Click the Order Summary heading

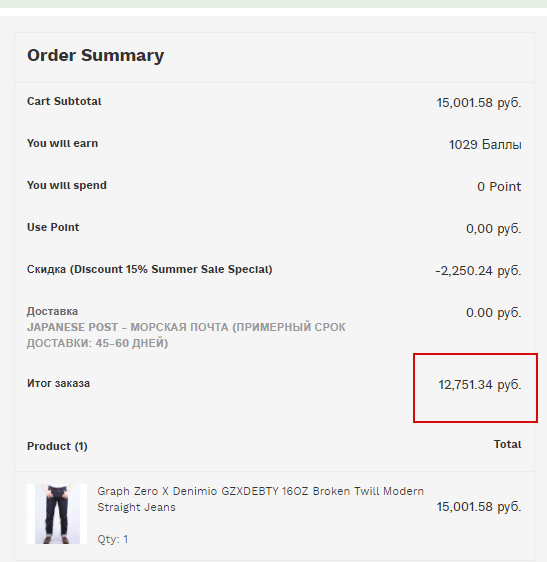click(95, 56)
